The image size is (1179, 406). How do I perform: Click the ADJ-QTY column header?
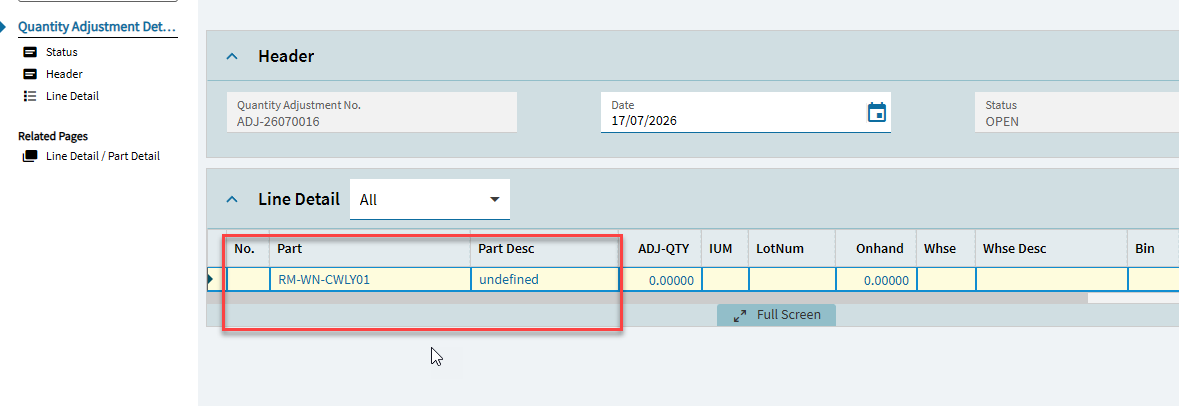click(x=660, y=249)
